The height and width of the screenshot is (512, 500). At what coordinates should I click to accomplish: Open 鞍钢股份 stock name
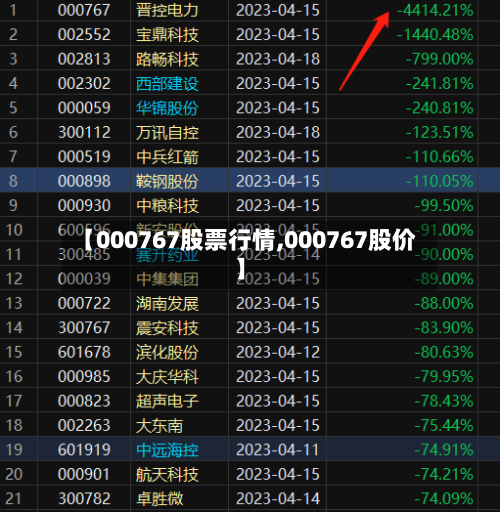(x=167, y=181)
